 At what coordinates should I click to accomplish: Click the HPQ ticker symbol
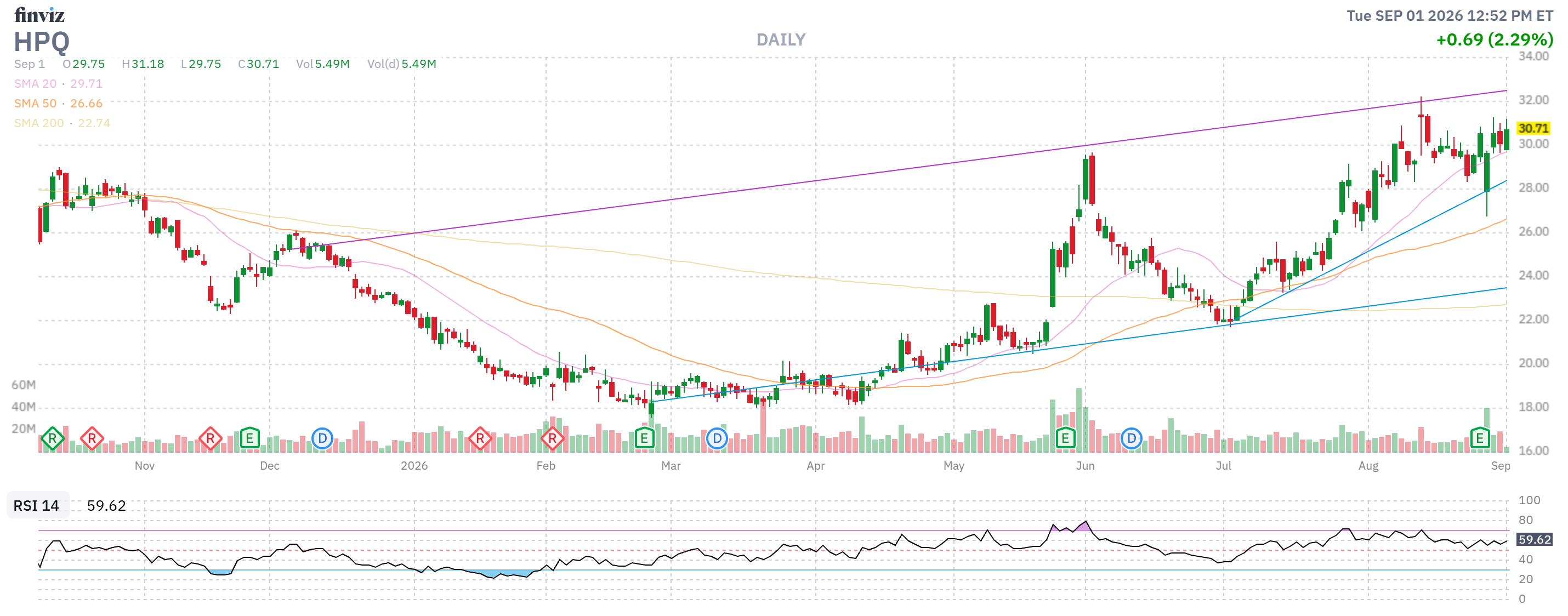pos(41,42)
